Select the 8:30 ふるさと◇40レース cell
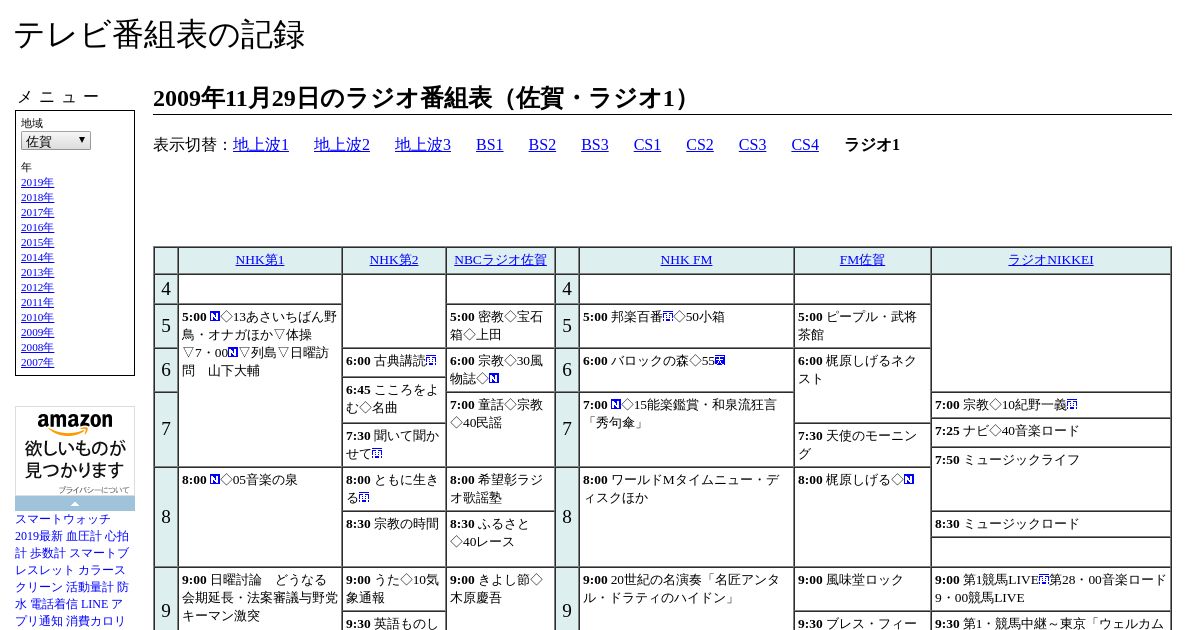The image size is (1200, 630). tap(500, 539)
